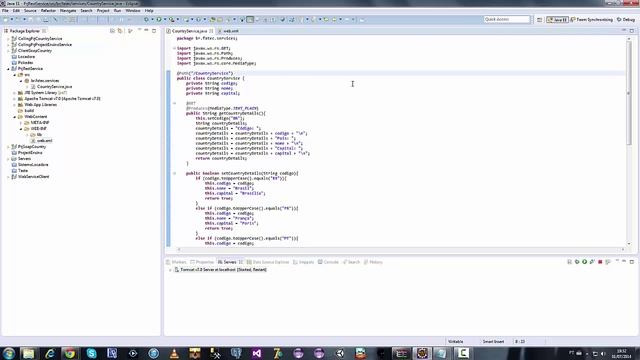
Task: Open the Run launch dropdown arrow
Action: coord(165,19)
